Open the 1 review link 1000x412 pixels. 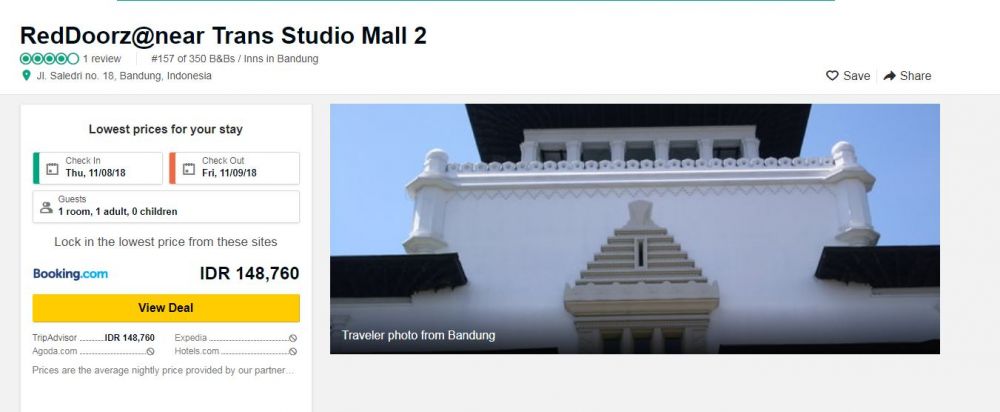[102, 59]
